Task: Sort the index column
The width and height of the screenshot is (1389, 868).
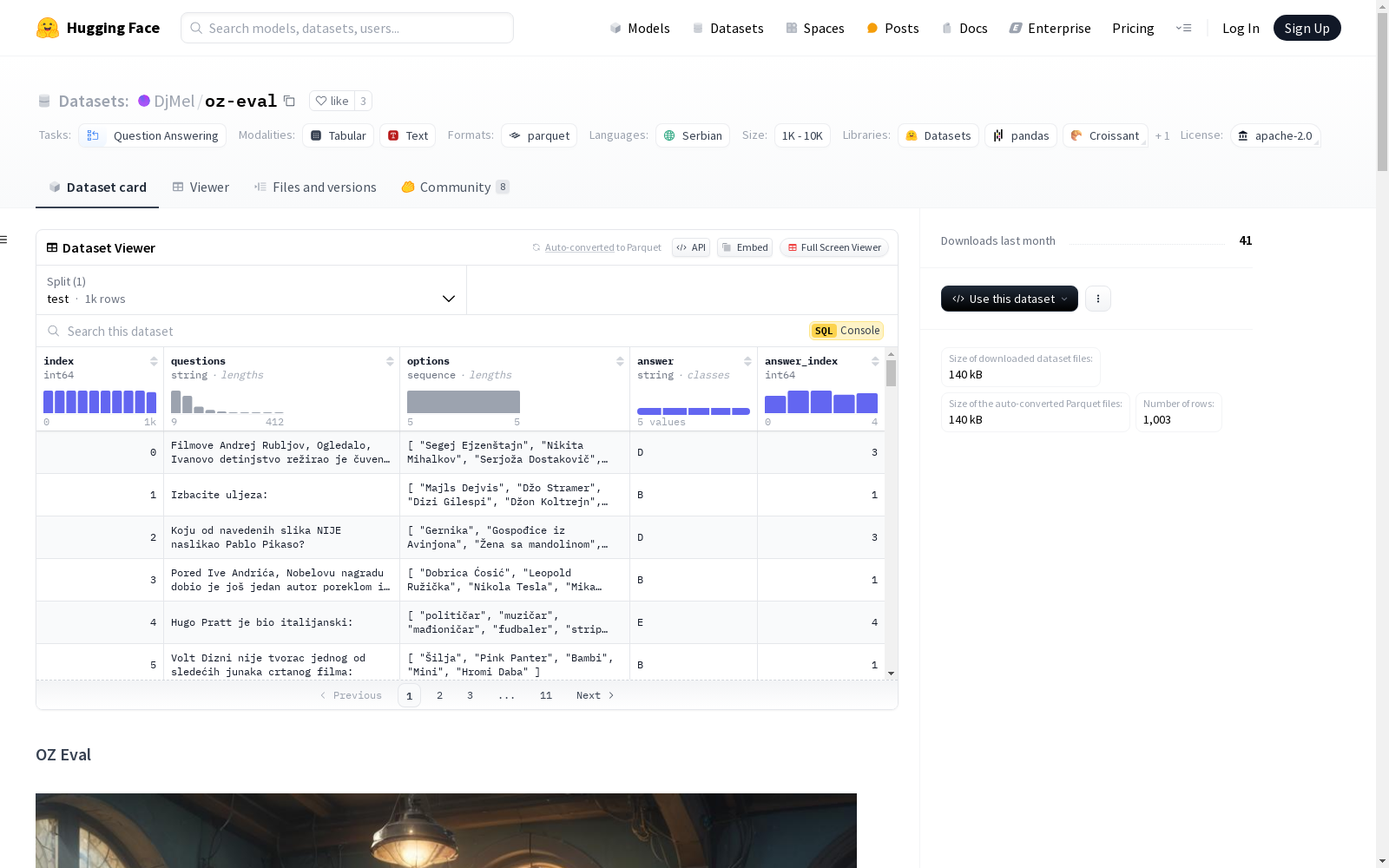Action: coord(154,361)
